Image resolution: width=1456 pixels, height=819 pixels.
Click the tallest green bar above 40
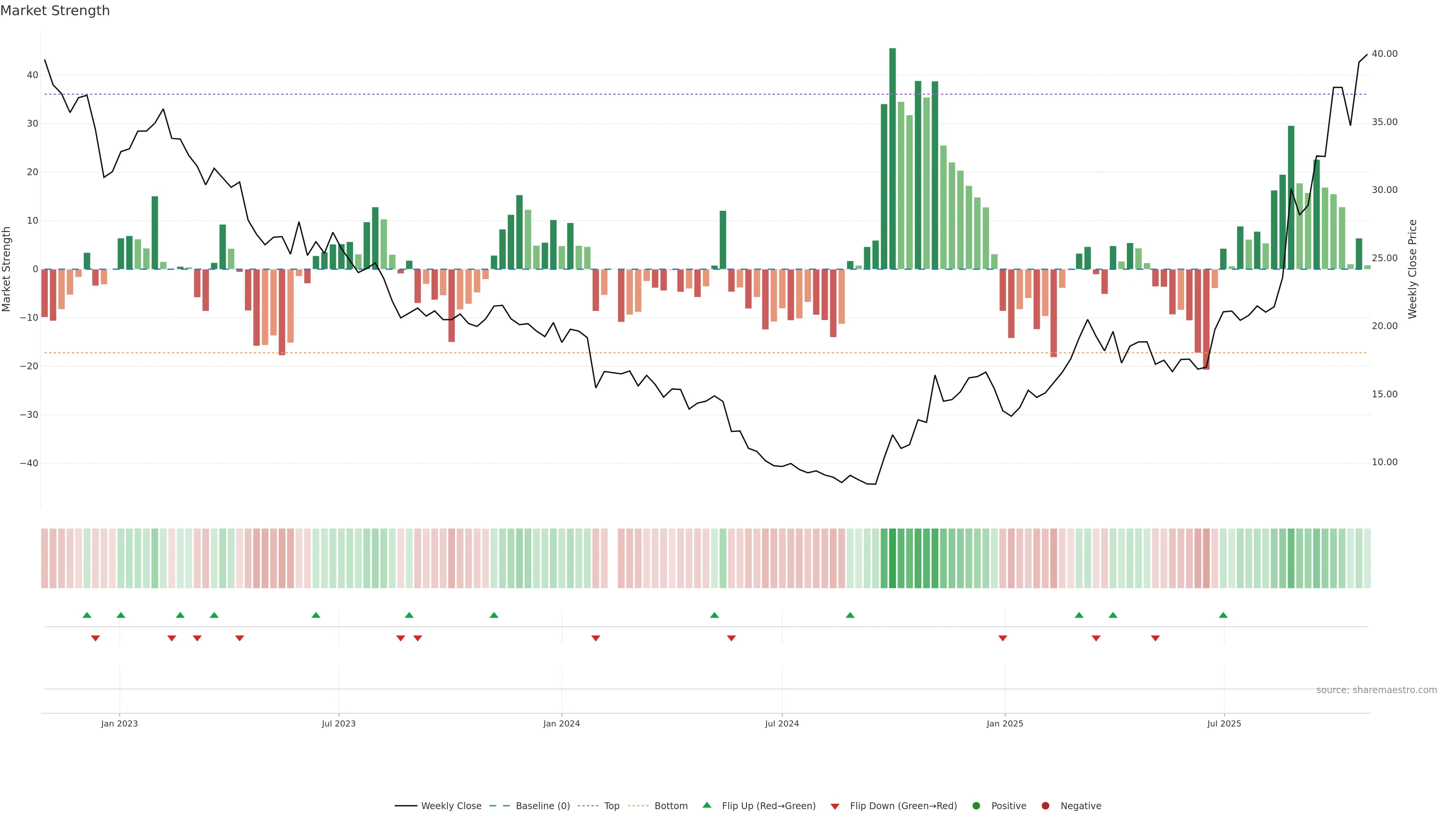[x=893, y=158]
